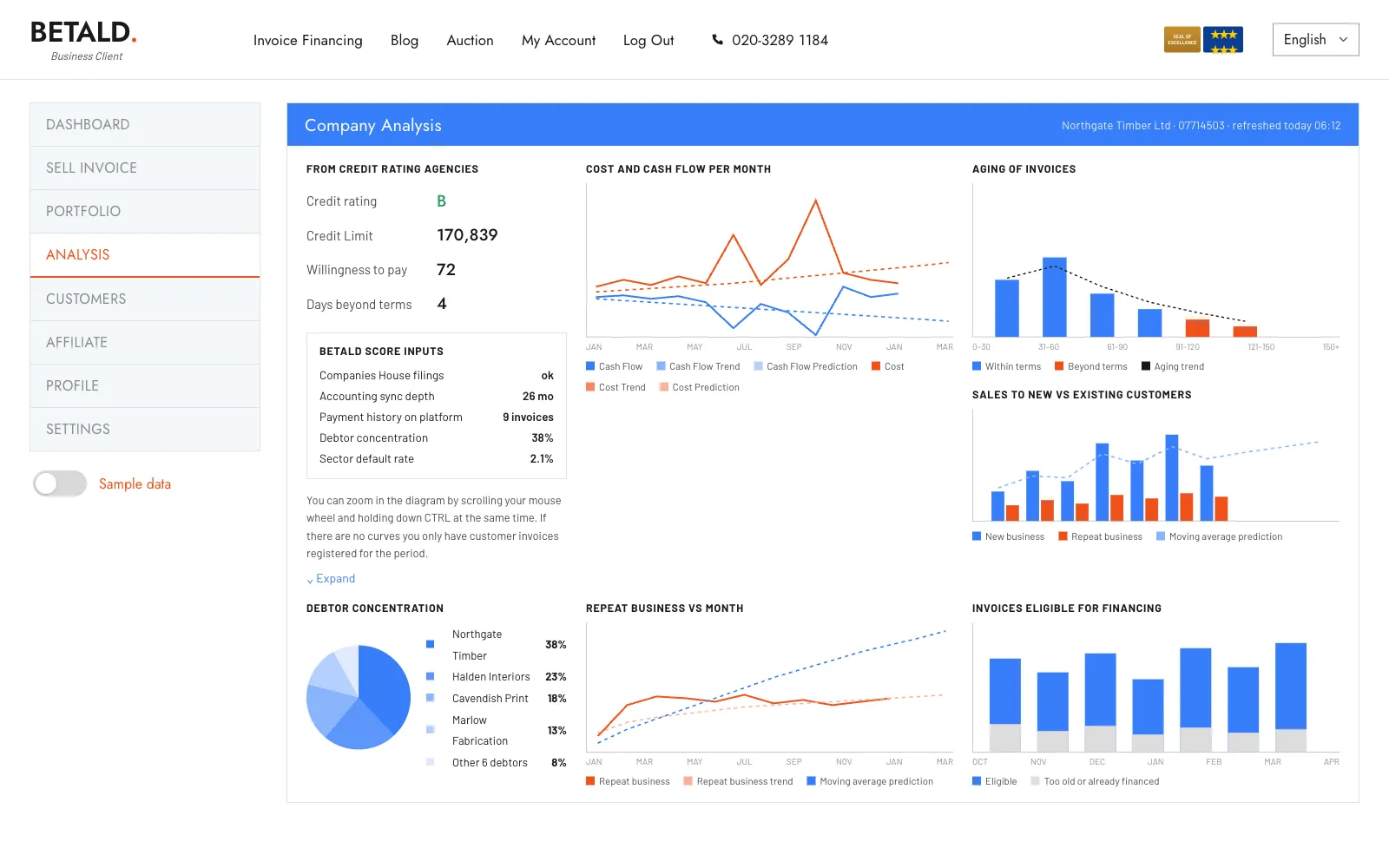Click the BETALD logo
Viewport: 1389px width, 868px height.
tap(84, 41)
